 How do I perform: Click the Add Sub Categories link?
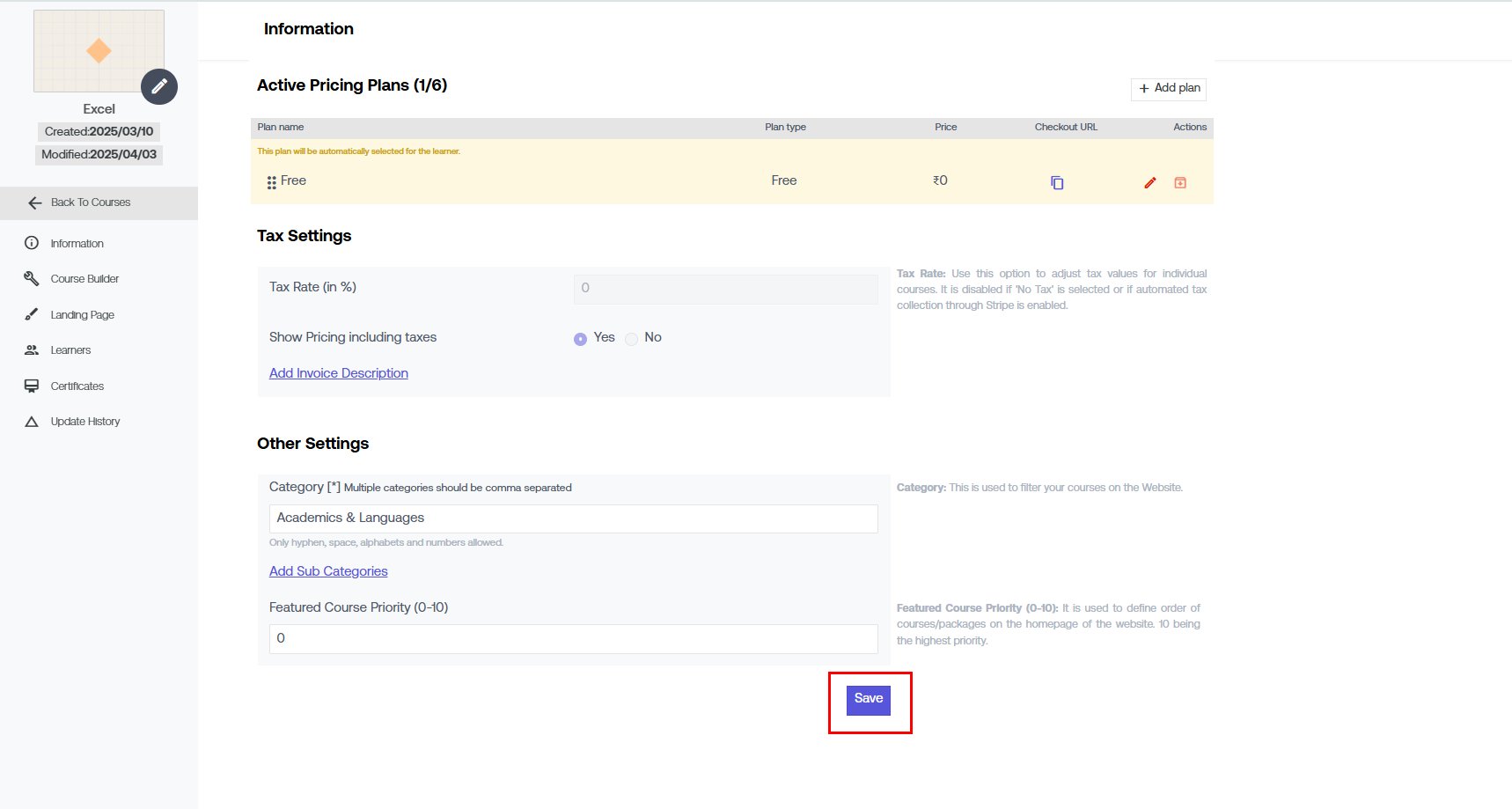coord(328,571)
